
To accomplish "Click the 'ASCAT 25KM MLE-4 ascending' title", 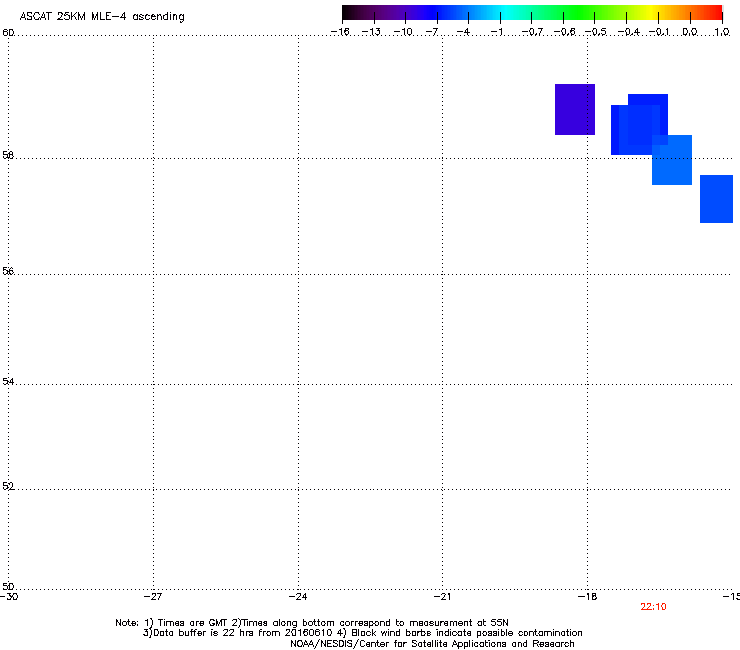I will click(x=102, y=16).
